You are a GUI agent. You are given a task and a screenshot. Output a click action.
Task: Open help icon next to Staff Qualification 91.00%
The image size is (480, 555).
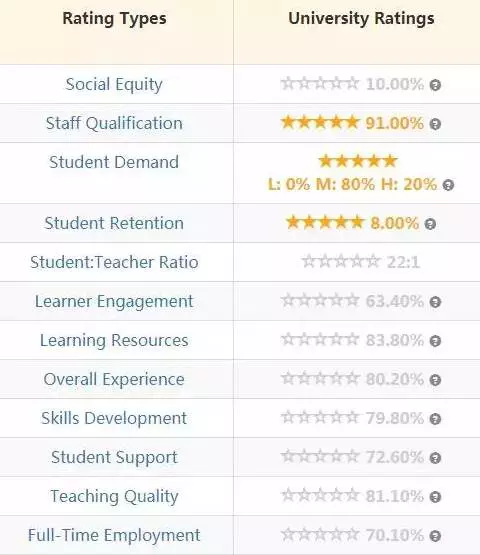435,124
